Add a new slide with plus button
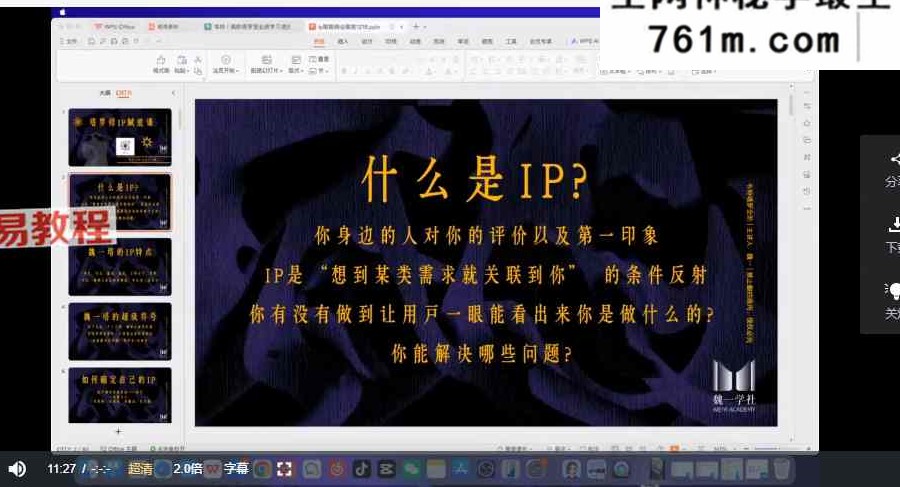Image resolution: width=900 pixels, height=487 pixels. [118, 431]
